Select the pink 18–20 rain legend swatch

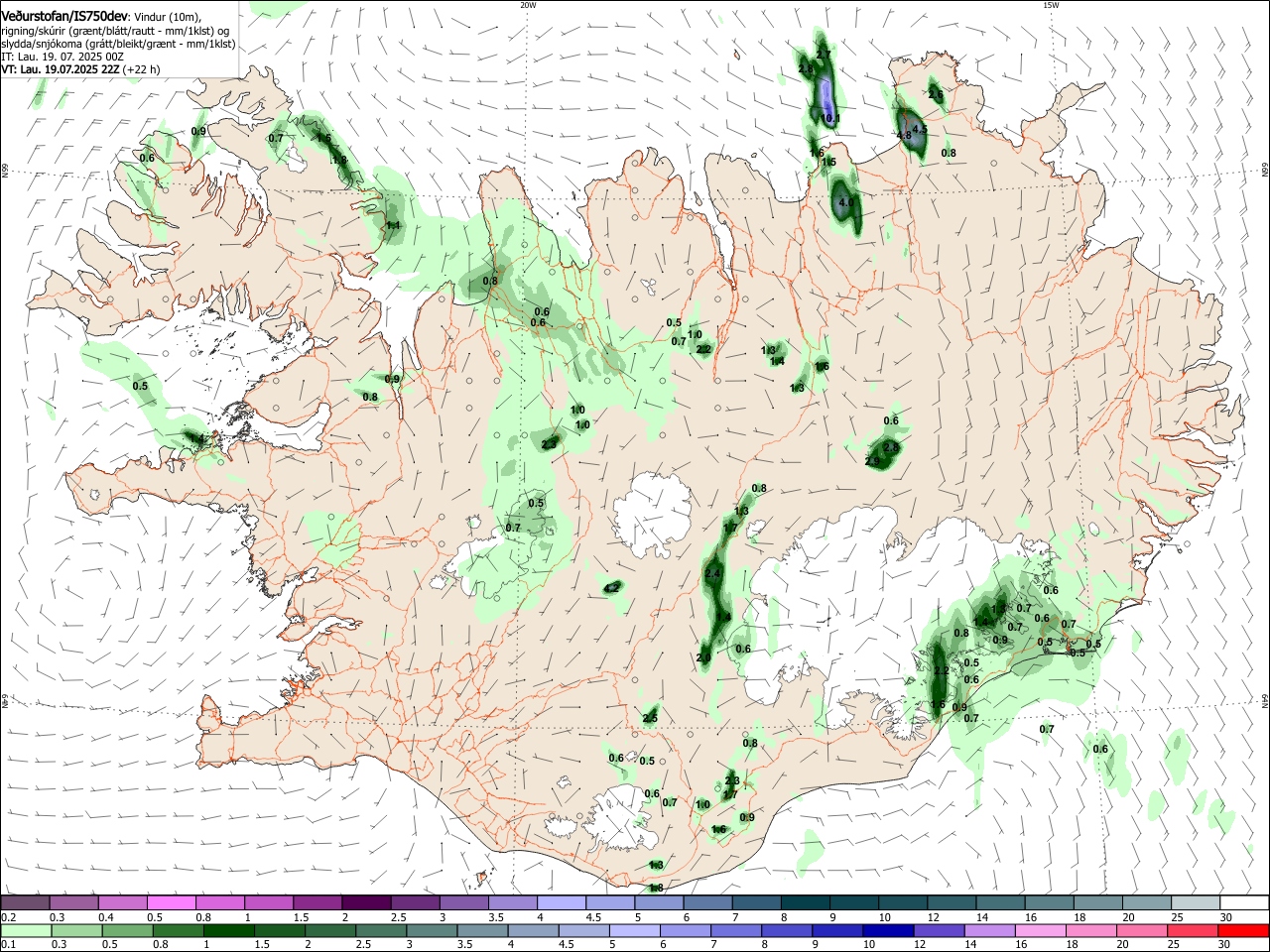pyautogui.click(x=1093, y=931)
